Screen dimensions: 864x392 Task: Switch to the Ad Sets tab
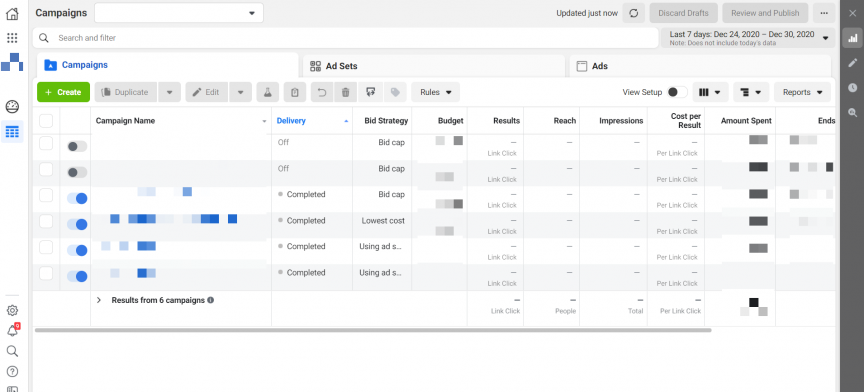click(x=434, y=66)
